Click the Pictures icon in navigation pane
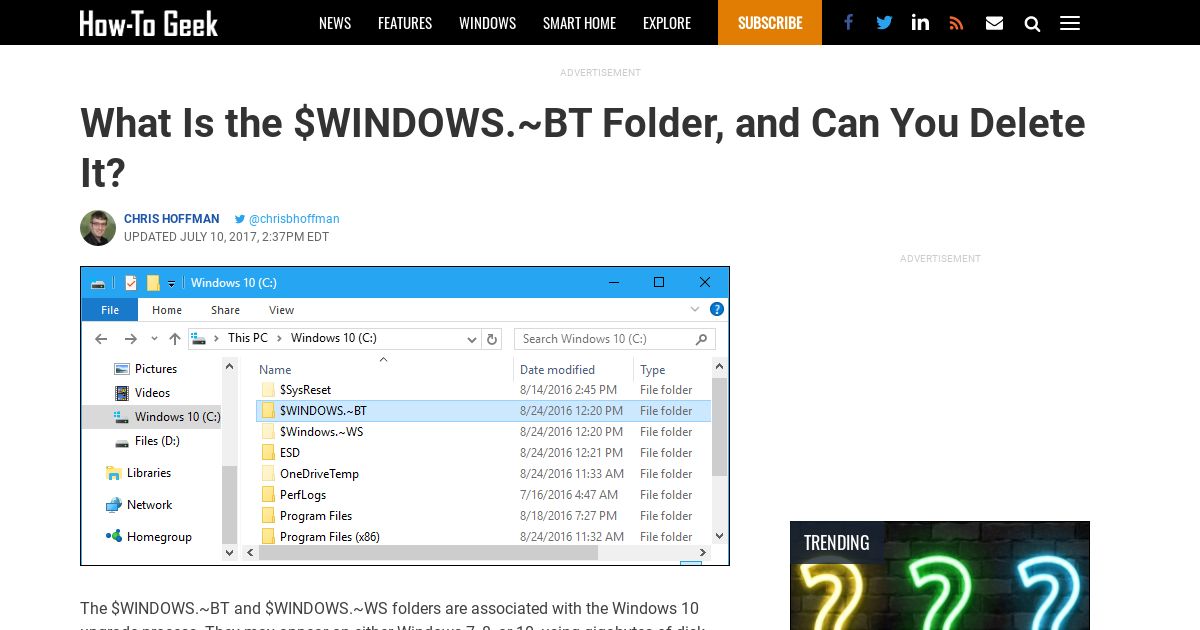Screen dimensions: 1200x630 (x=122, y=369)
